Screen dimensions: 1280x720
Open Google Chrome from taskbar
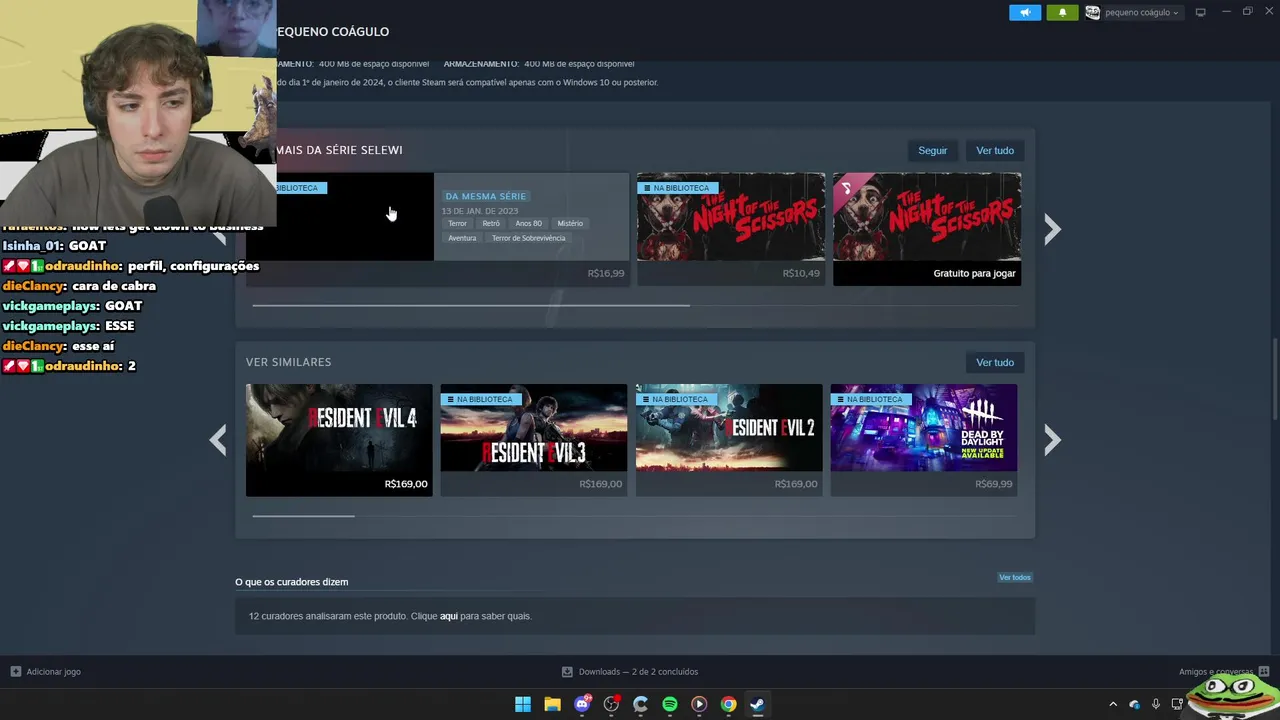(729, 704)
